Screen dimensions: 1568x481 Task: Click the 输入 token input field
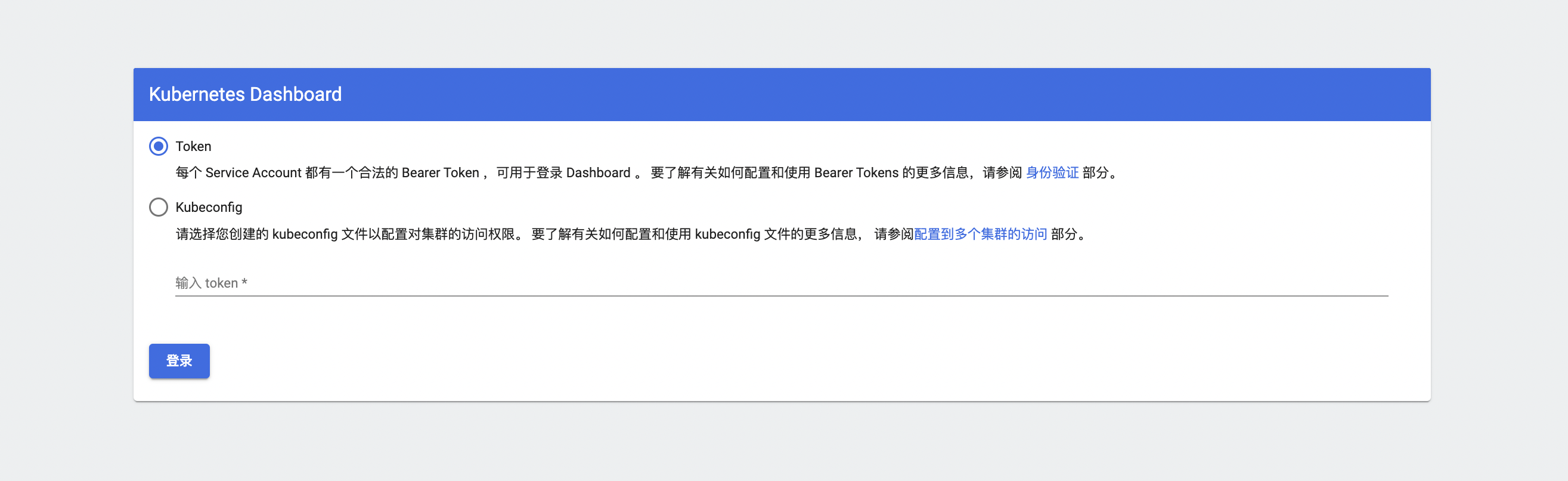click(782, 283)
